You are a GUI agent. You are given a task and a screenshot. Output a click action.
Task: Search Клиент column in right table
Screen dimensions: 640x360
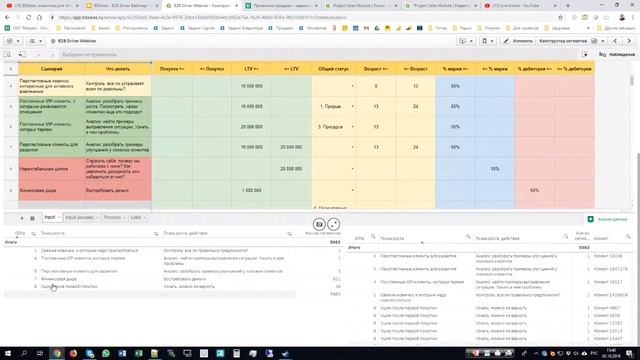point(628,237)
